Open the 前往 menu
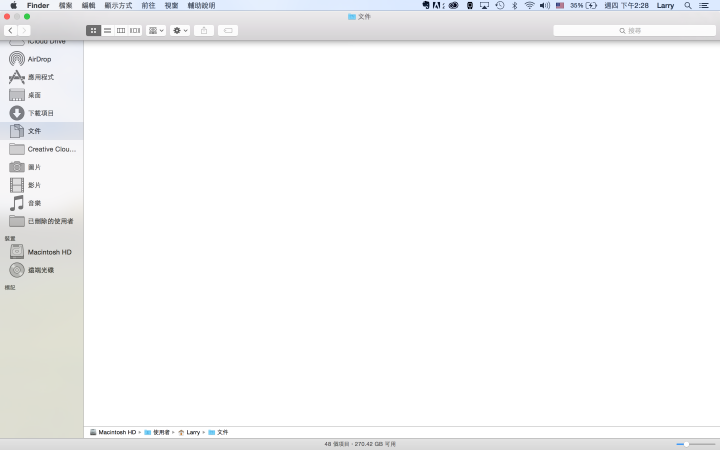Viewport: 720px width, 450px height. click(x=148, y=6)
